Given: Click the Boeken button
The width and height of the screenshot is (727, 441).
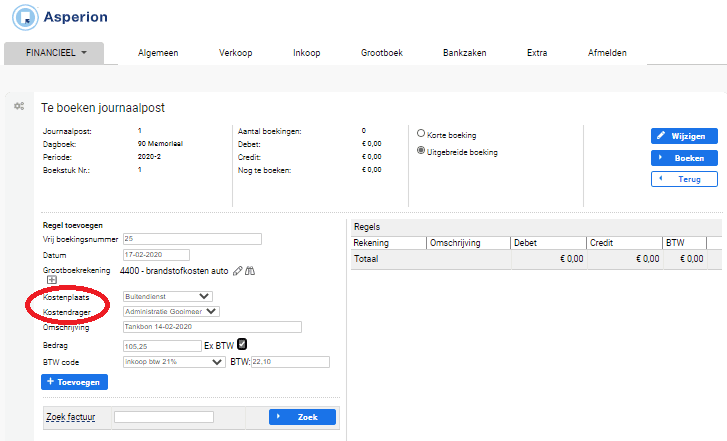Looking at the screenshot, I should tap(684, 158).
